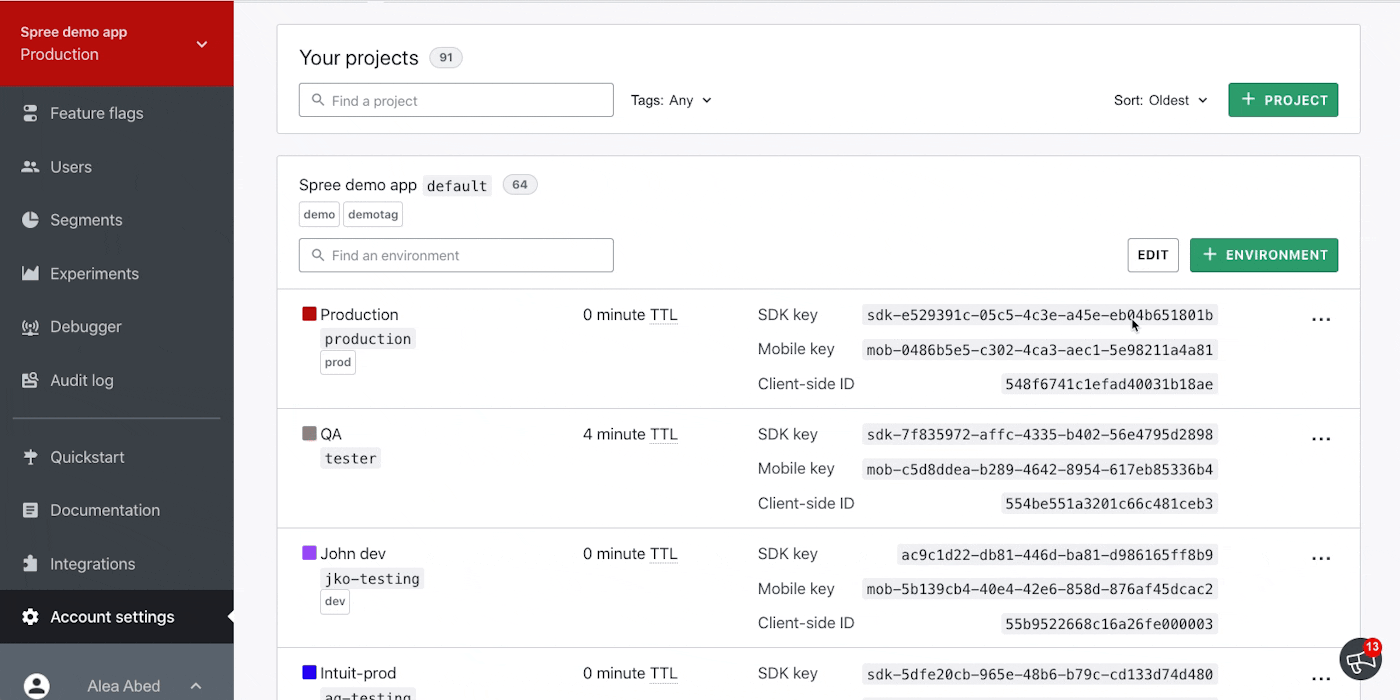The width and height of the screenshot is (1400, 700).
Task: Click the Integrations puzzle icon
Action: coord(30,564)
